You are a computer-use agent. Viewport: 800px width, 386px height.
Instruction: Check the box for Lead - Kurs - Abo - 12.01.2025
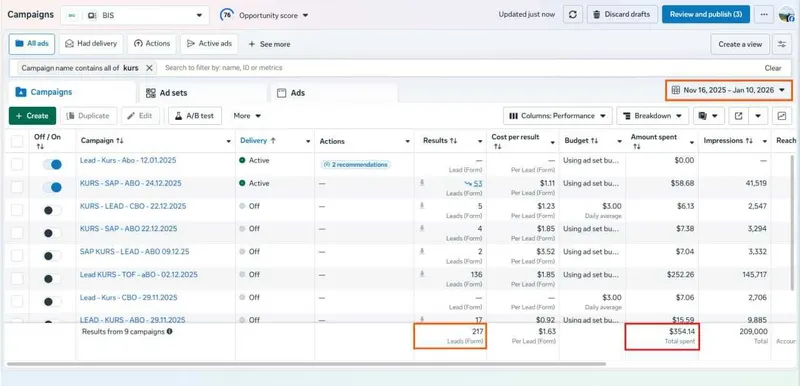[x=17, y=164]
